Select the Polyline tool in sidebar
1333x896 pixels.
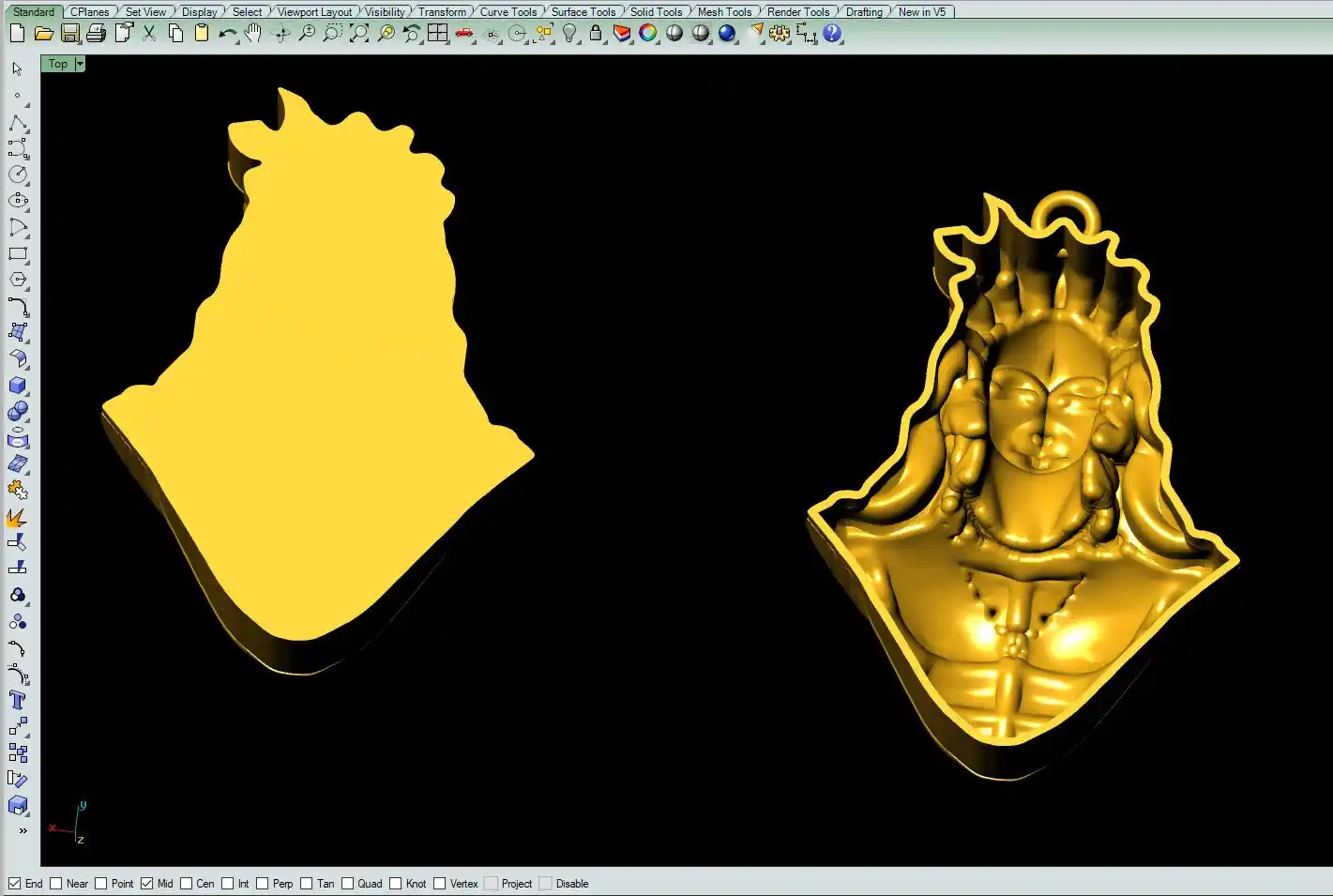pyautogui.click(x=18, y=124)
